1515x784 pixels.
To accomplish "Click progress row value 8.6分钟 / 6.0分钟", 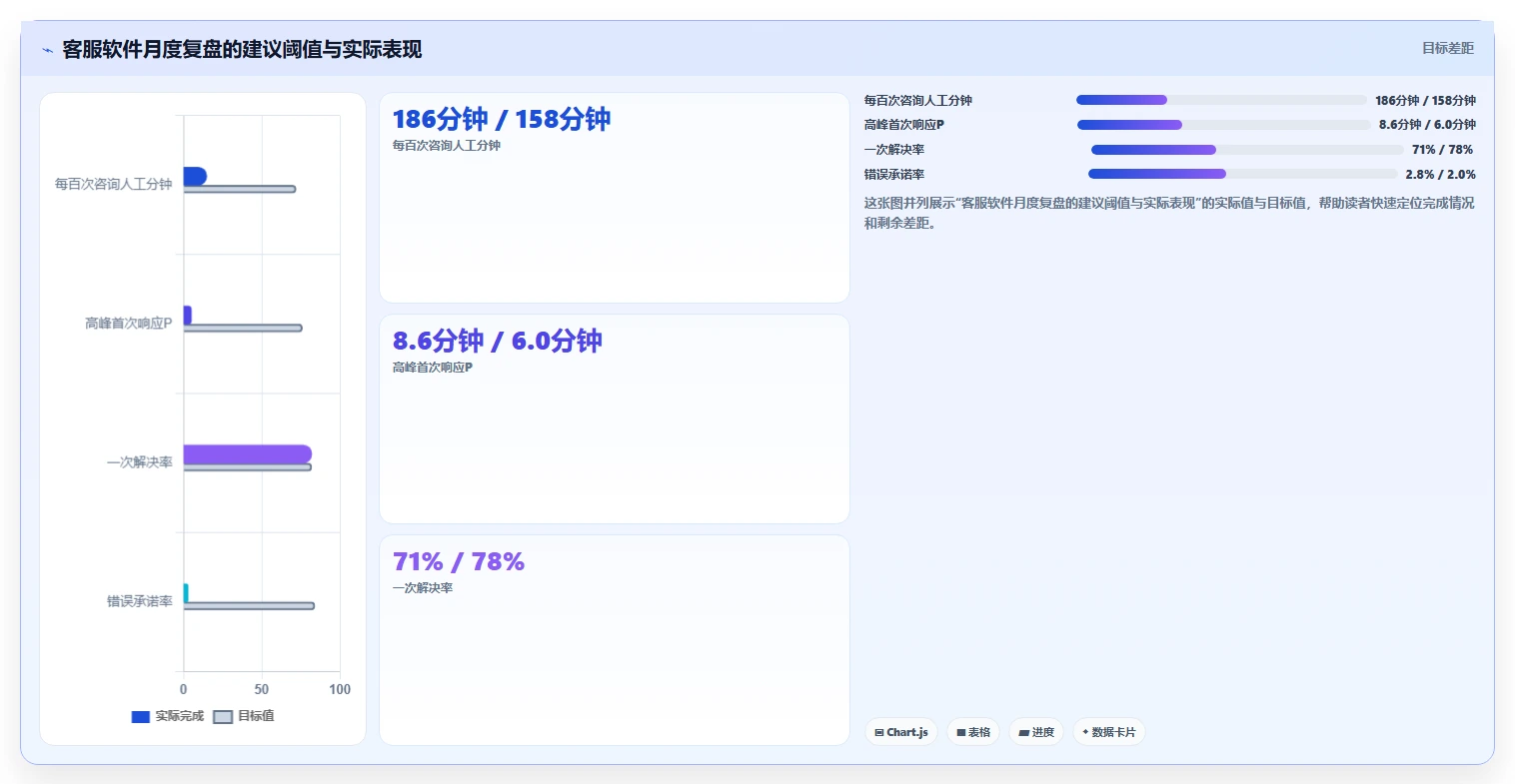I will [1427, 125].
